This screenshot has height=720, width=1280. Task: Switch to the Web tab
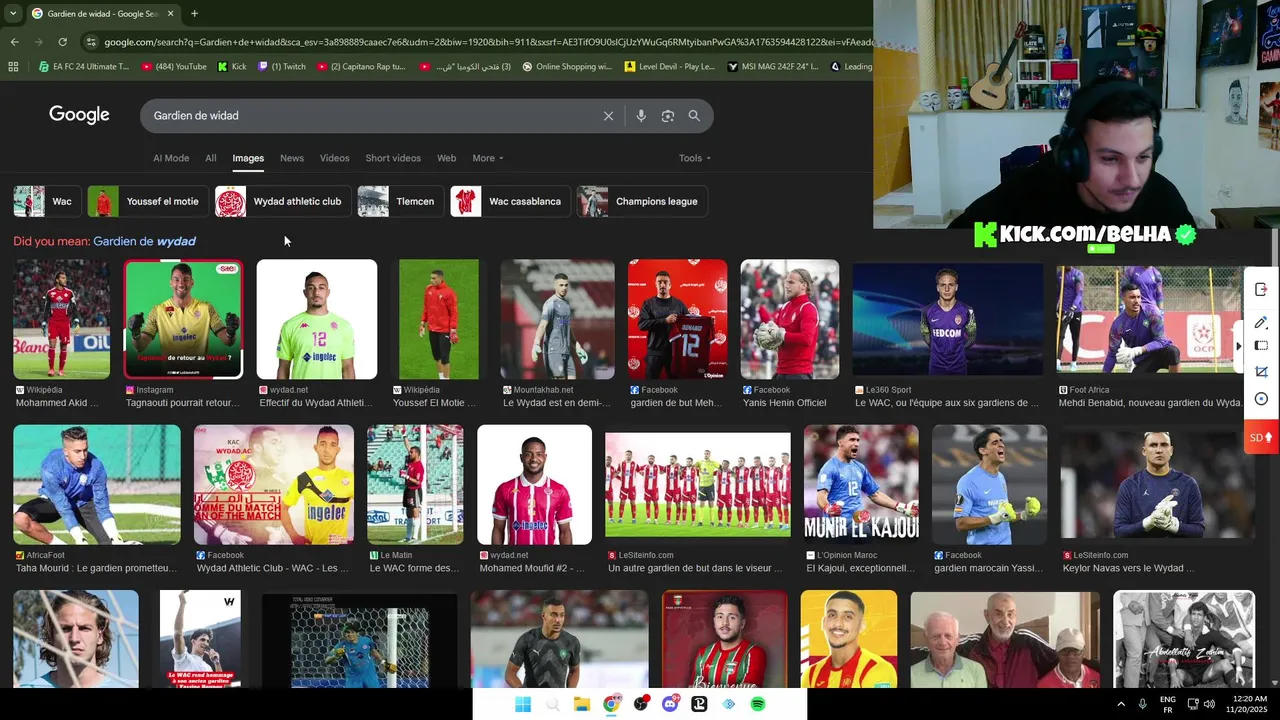[447, 158]
